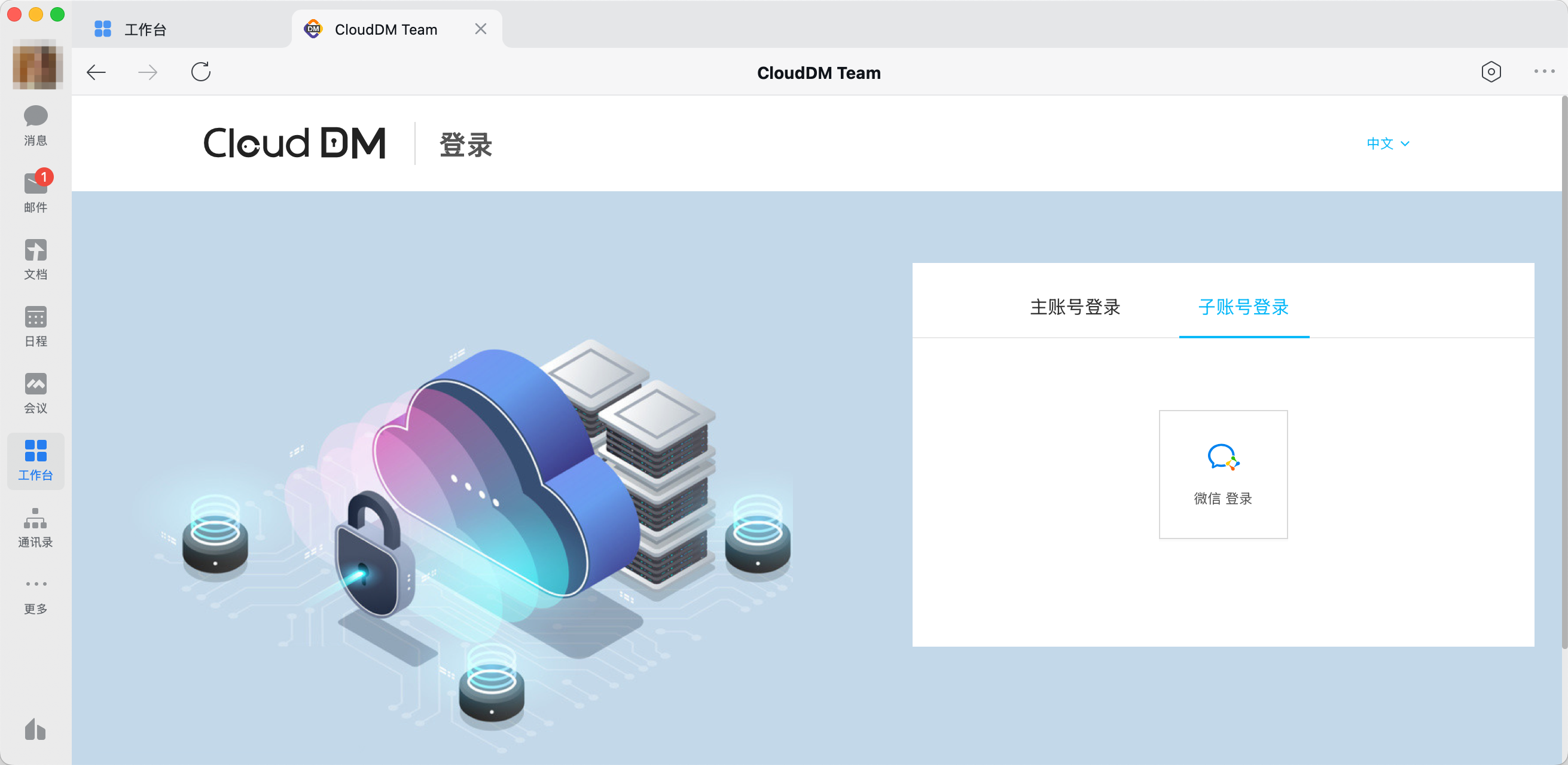Select the 子账号登录 tab
1568x765 pixels.
tap(1243, 307)
